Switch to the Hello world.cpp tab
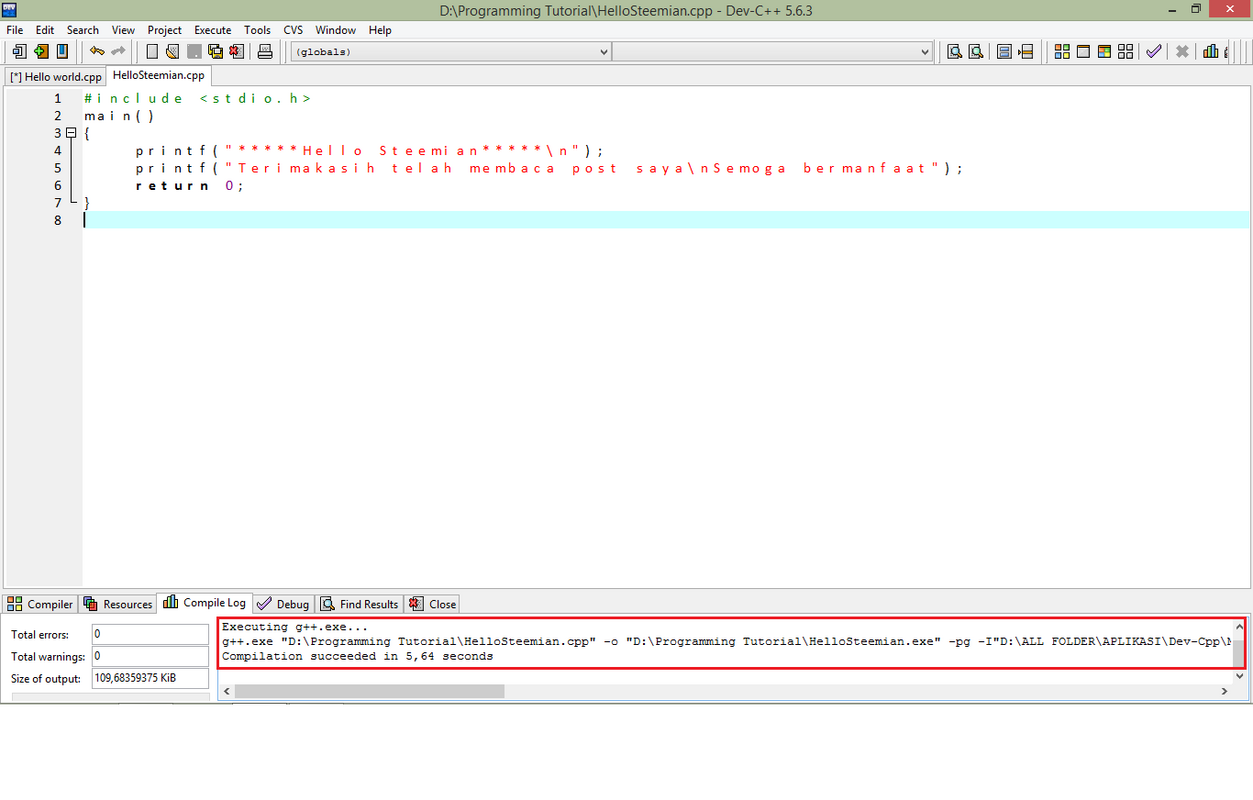 (x=56, y=77)
